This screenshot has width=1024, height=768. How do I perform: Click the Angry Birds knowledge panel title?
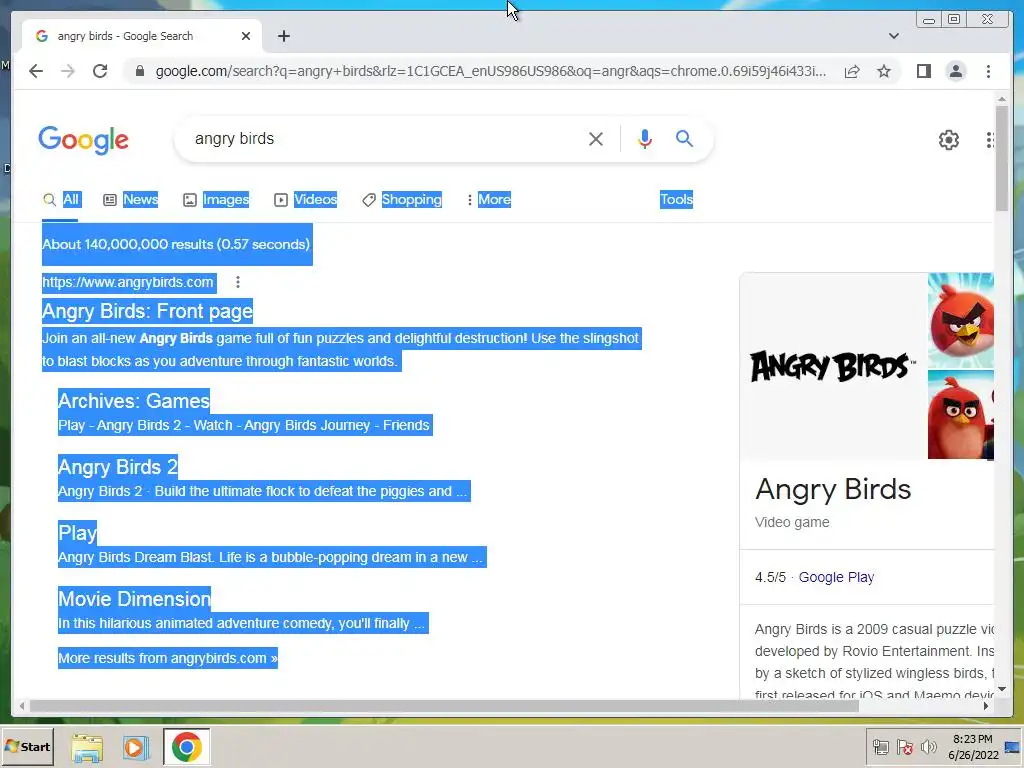833,489
